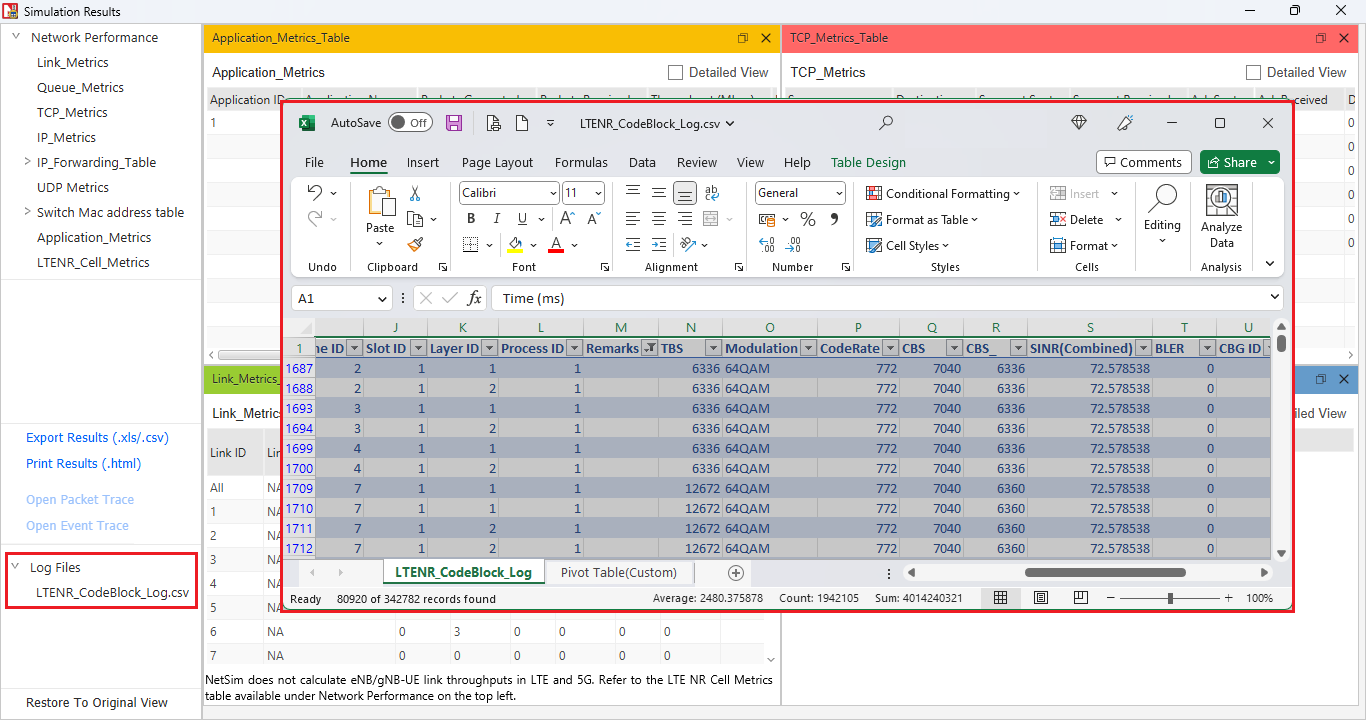Screen dimensions: 1366x720
Task: Click Increase Decimal icon
Action: pos(767,245)
